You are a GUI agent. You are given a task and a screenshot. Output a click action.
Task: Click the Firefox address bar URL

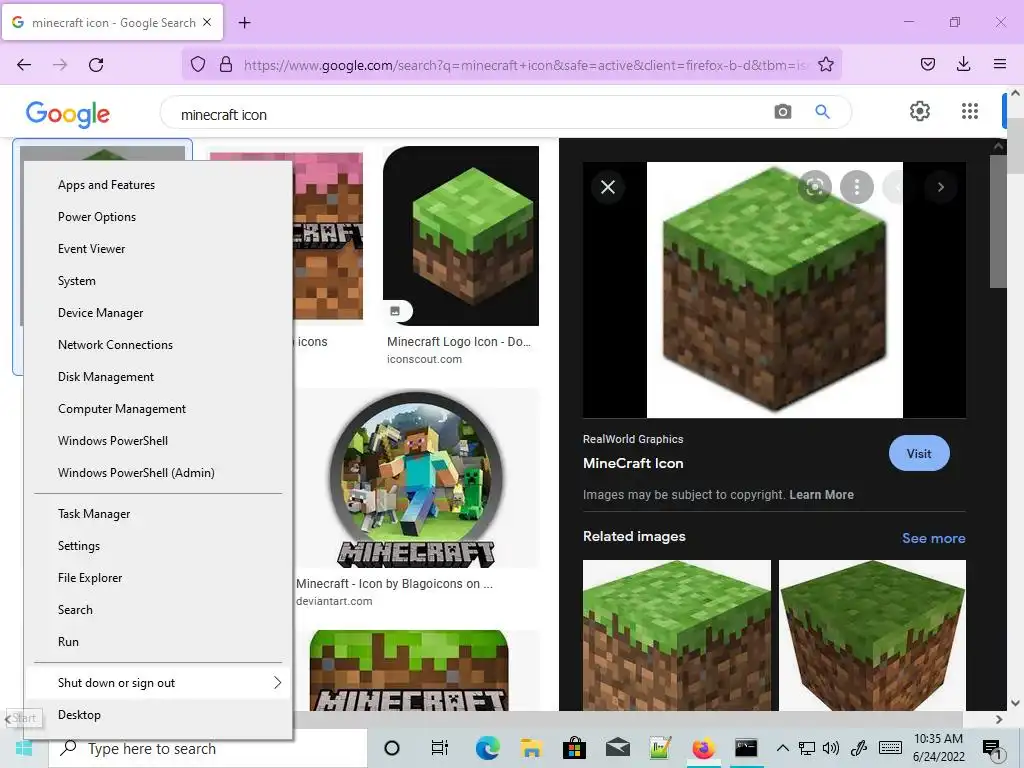tap(526, 65)
